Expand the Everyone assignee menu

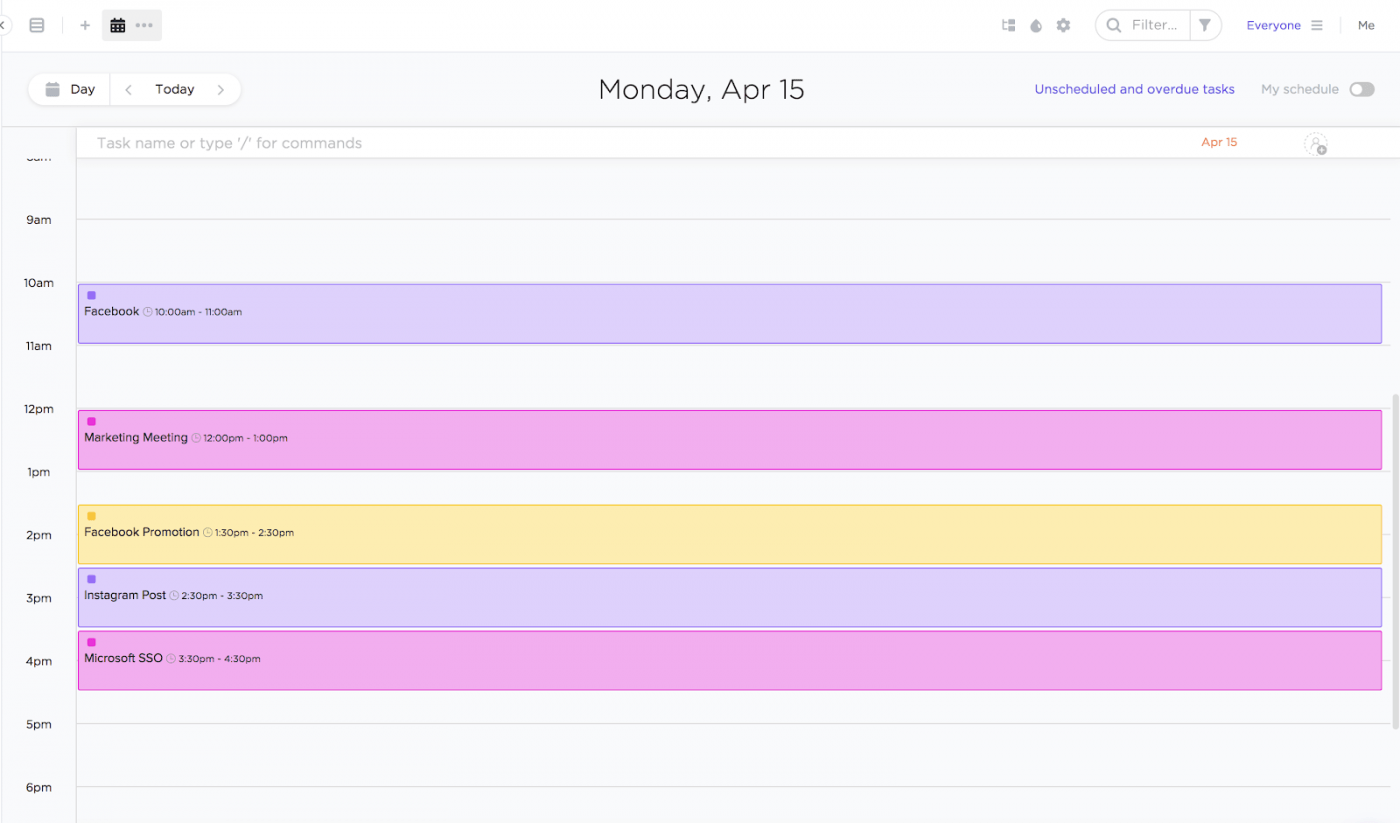tap(1284, 25)
